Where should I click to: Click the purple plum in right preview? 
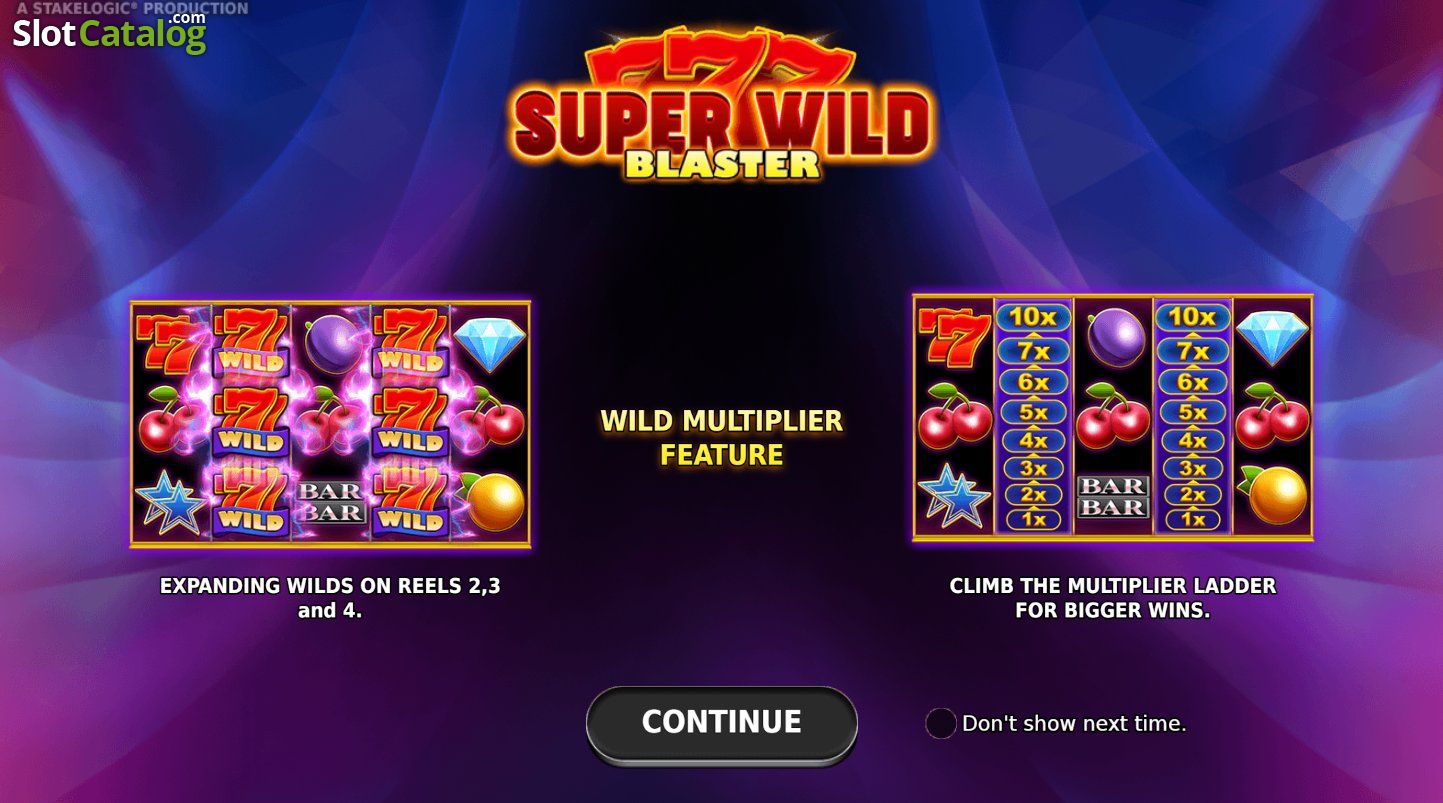coord(1112,337)
